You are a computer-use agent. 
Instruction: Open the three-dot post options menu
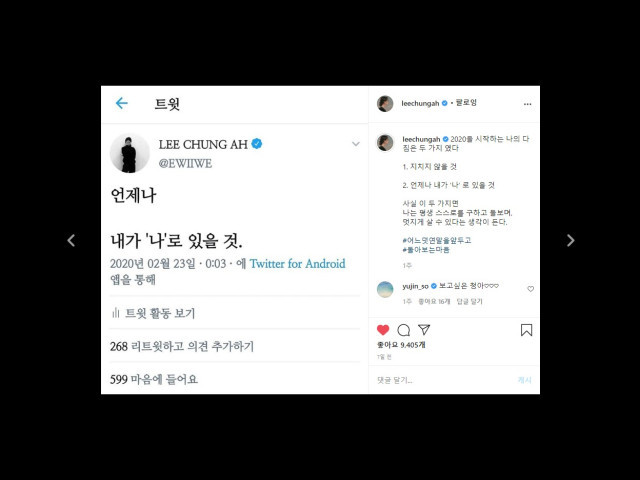pyautogui.click(x=527, y=104)
